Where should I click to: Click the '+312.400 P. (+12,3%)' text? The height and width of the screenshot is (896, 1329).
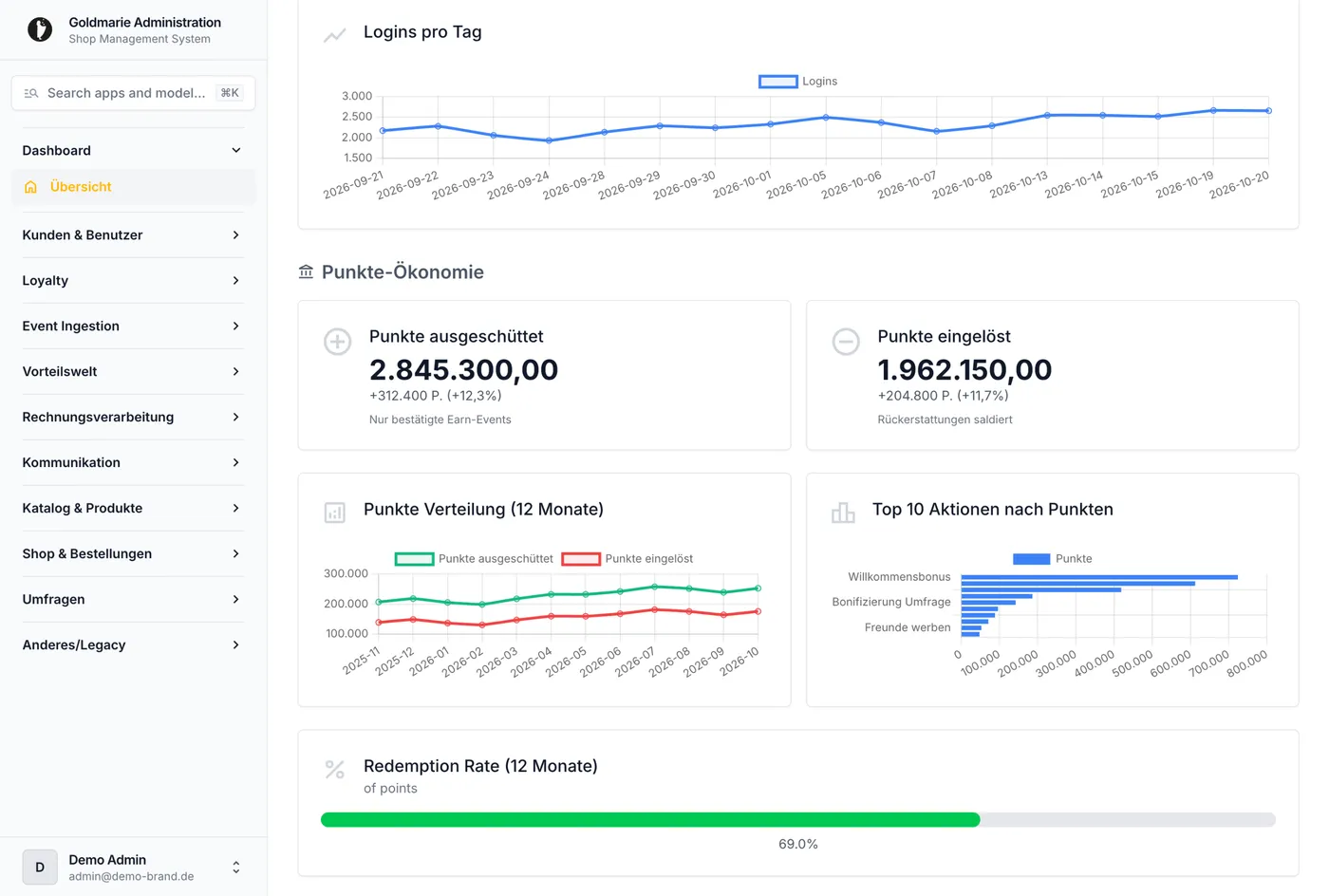coord(436,396)
